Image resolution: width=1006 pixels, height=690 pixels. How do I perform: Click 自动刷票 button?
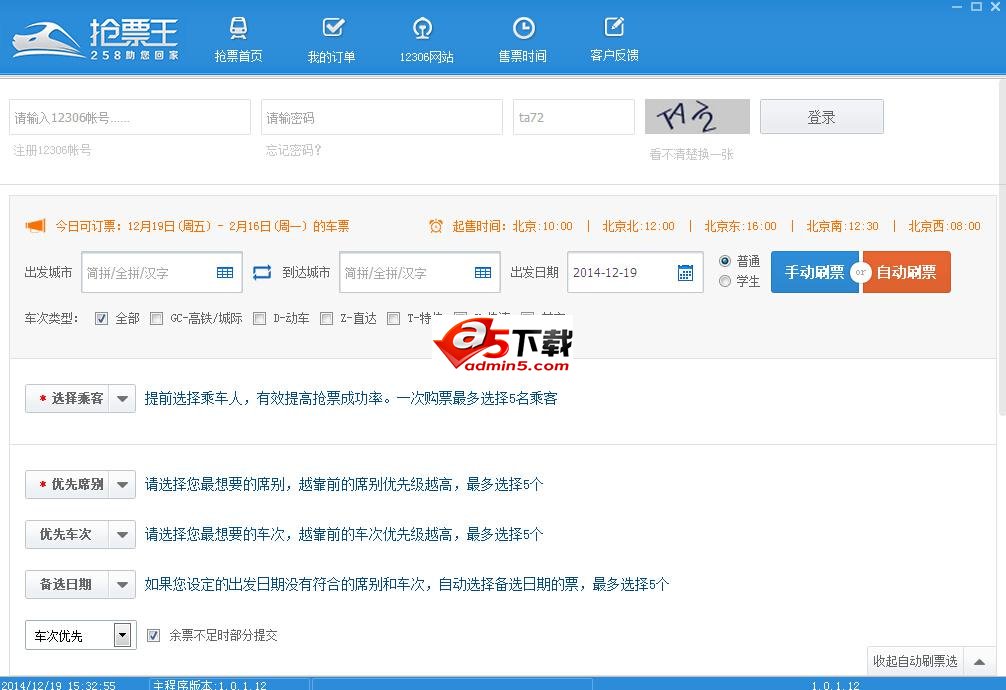(x=907, y=272)
